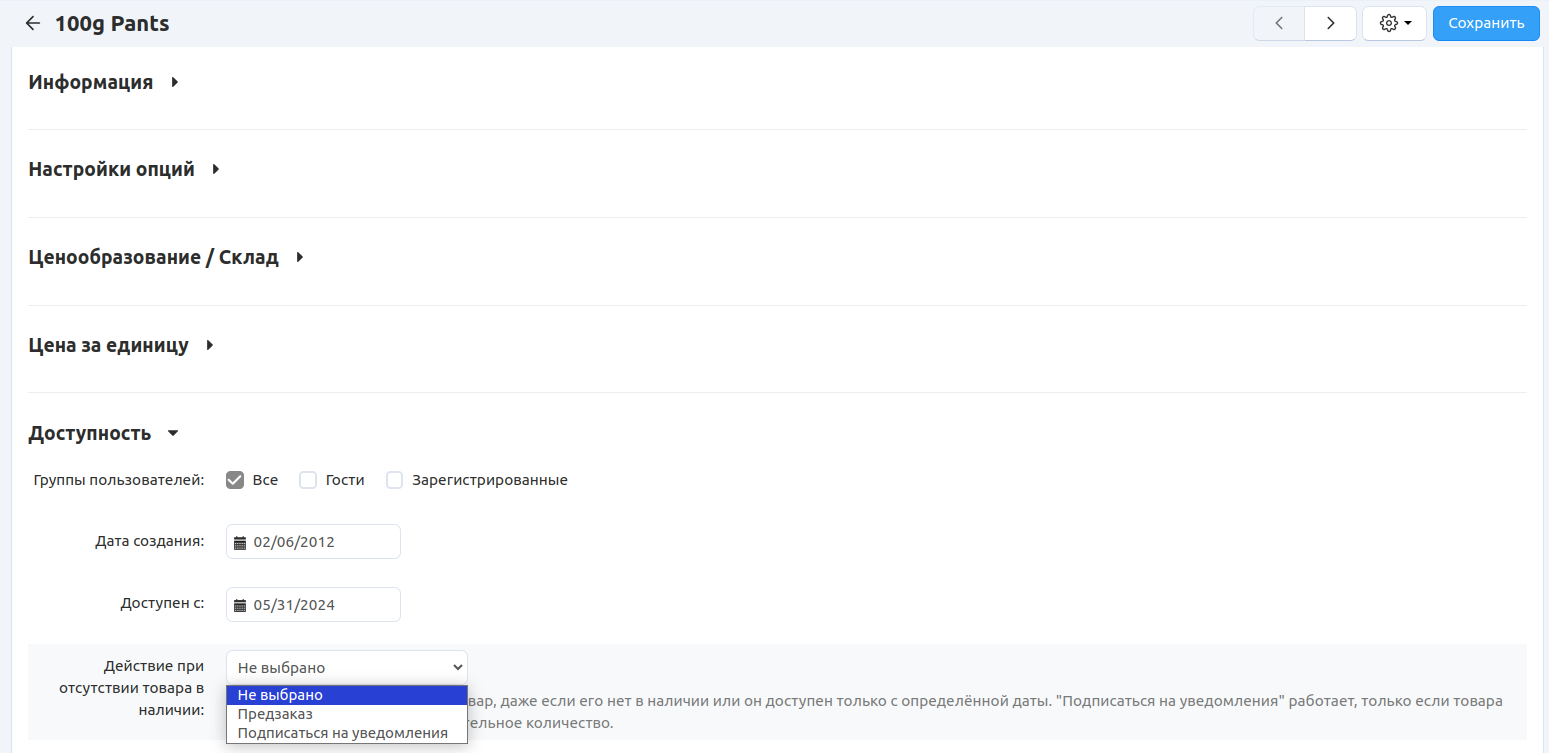The image size is (1549, 753).
Task: Expand Ценообразование / Склад section
Action: 300,258
